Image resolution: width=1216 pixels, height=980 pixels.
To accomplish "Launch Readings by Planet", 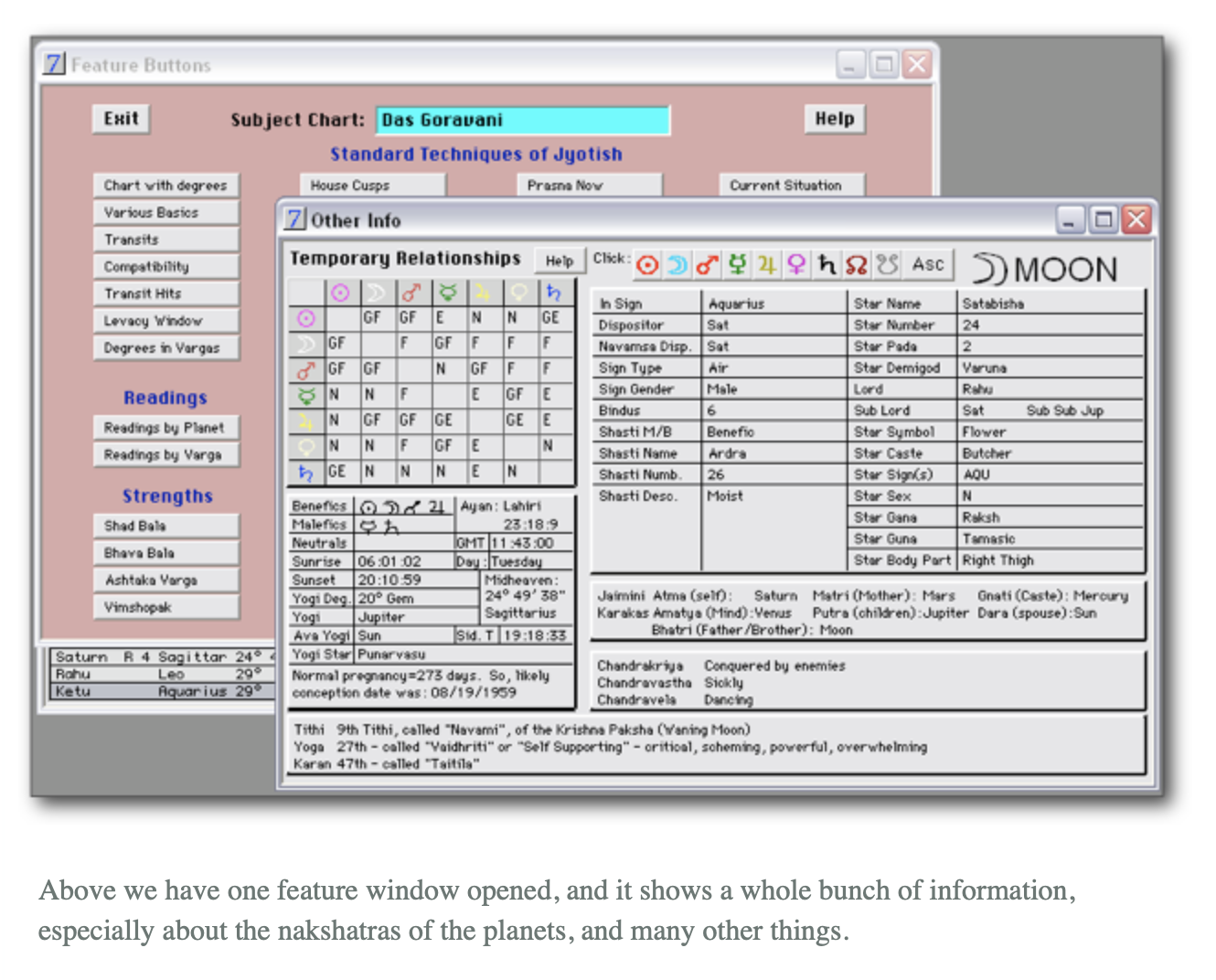I will (x=165, y=428).
